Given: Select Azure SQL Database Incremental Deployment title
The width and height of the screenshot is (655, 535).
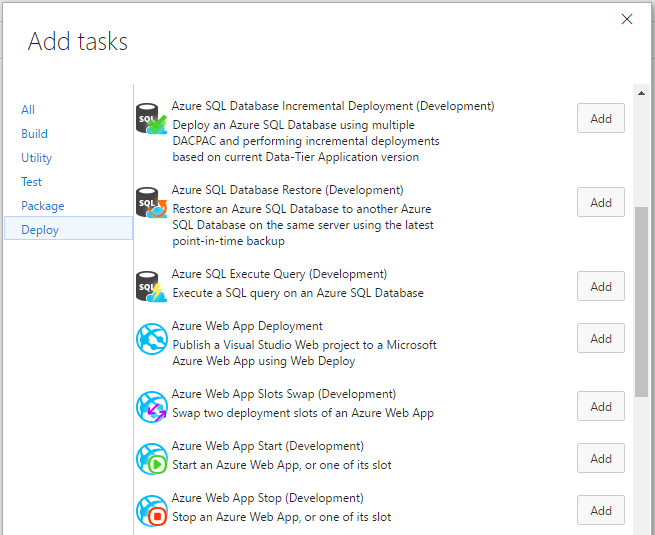Looking at the screenshot, I should [333, 106].
